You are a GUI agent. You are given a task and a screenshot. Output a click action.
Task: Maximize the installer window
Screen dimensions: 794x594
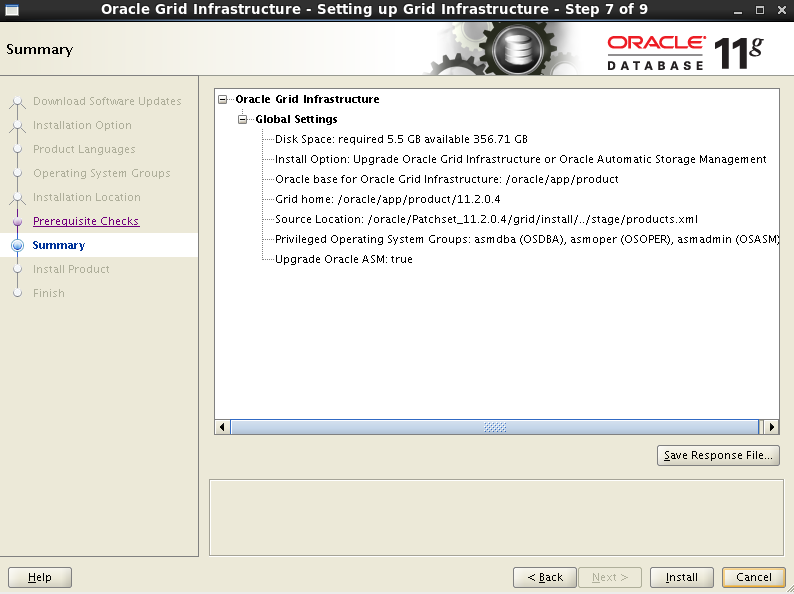pos(760,10)
